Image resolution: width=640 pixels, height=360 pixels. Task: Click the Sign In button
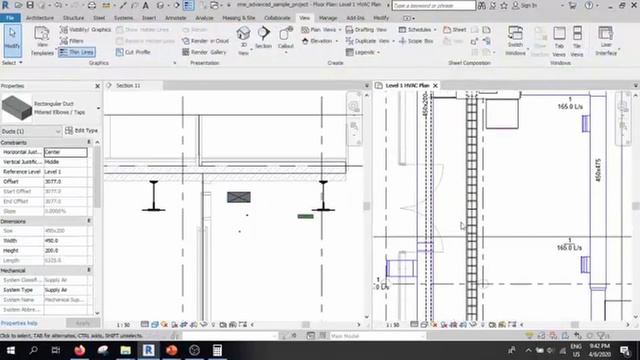tap(524, 5)
